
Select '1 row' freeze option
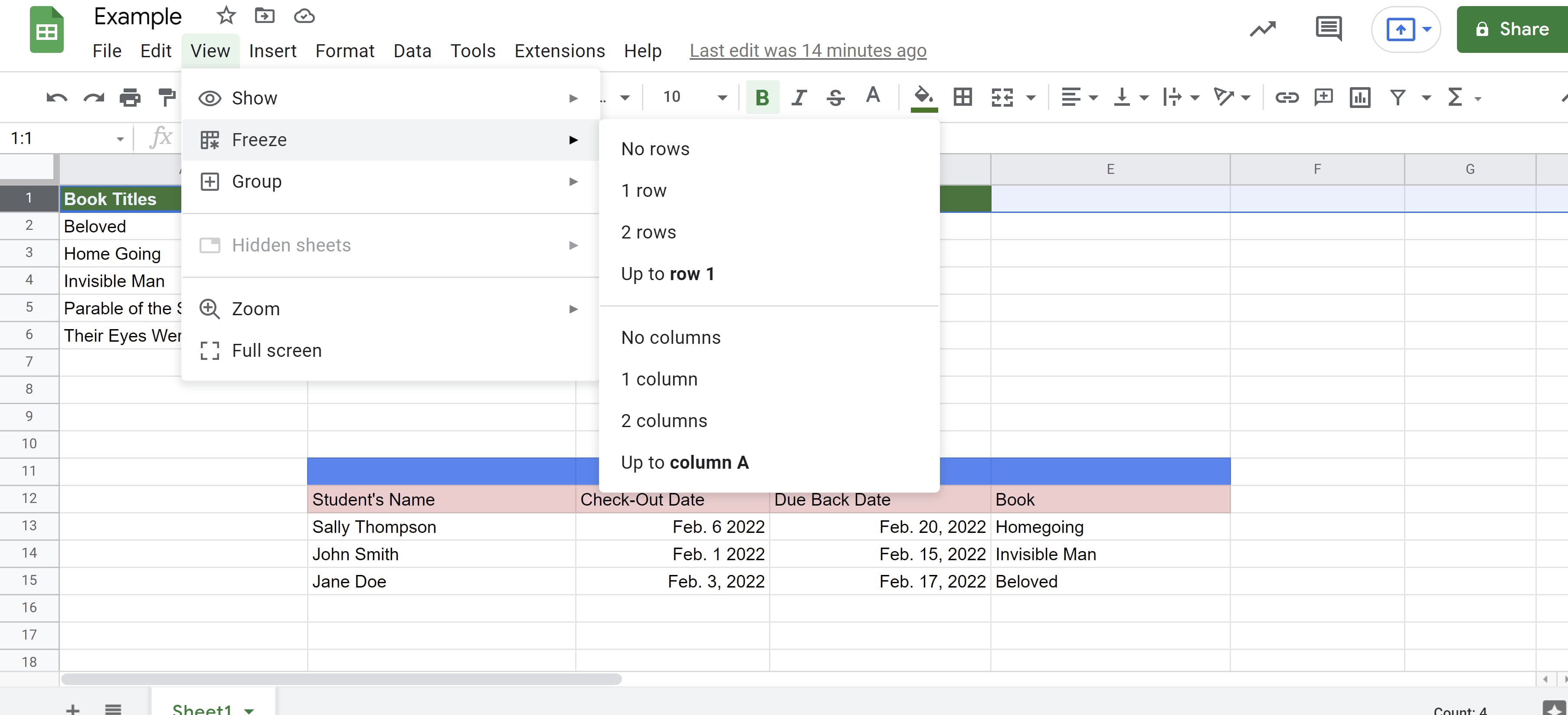(x=643, y=190)
